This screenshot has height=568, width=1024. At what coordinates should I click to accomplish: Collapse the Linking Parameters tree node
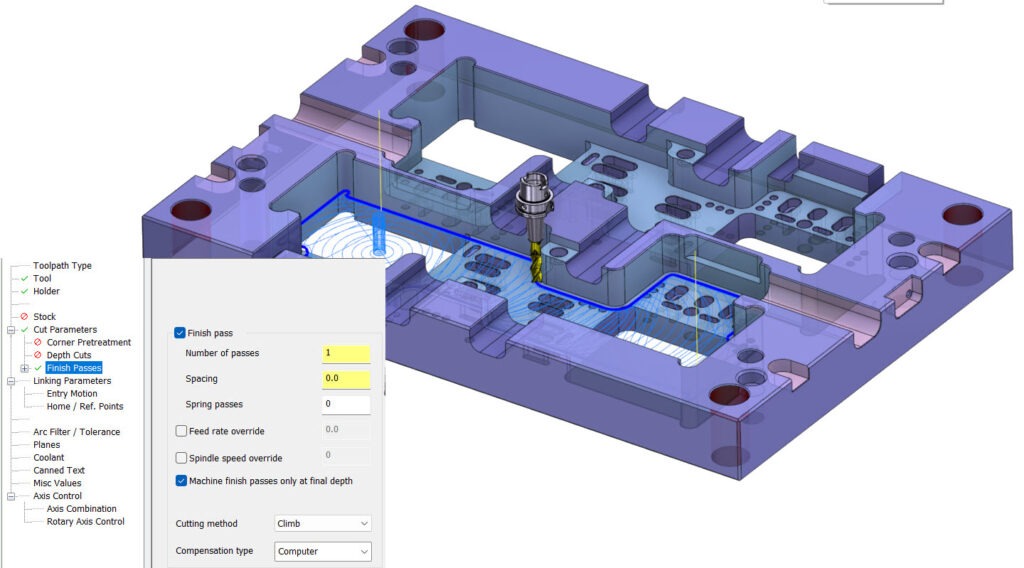pyautogui.click(x=11, y=381)
